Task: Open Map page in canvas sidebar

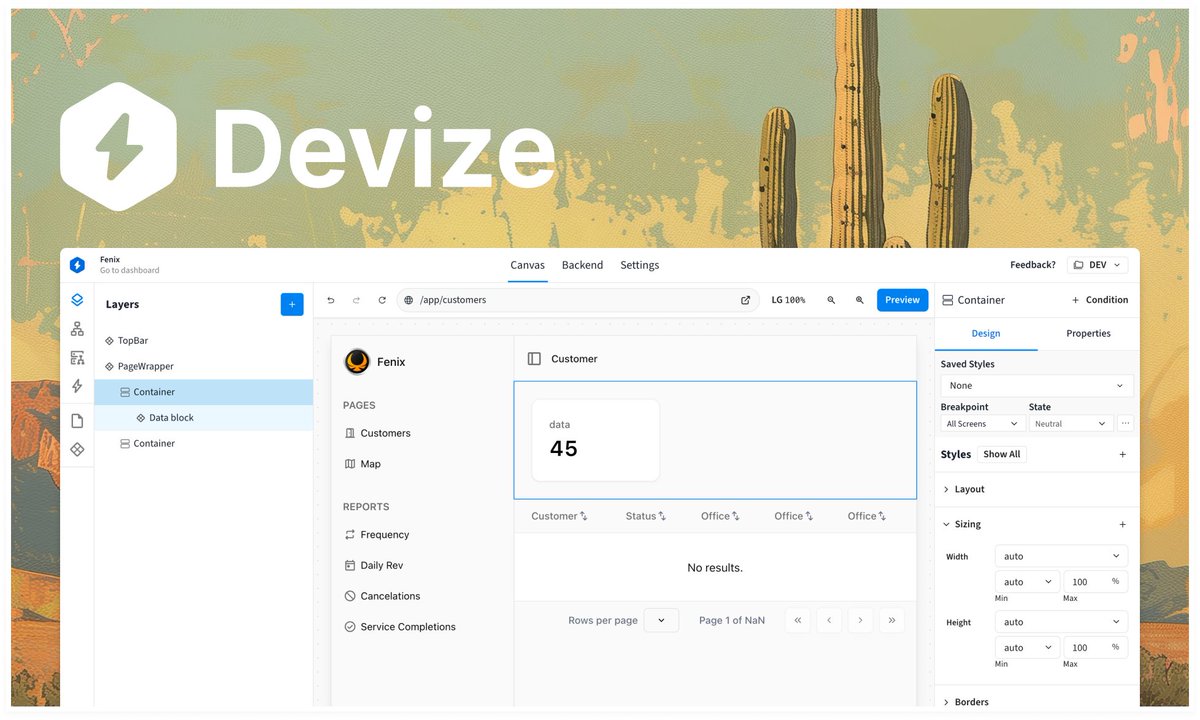Action: pyautogui.click(x=362, y=464)
